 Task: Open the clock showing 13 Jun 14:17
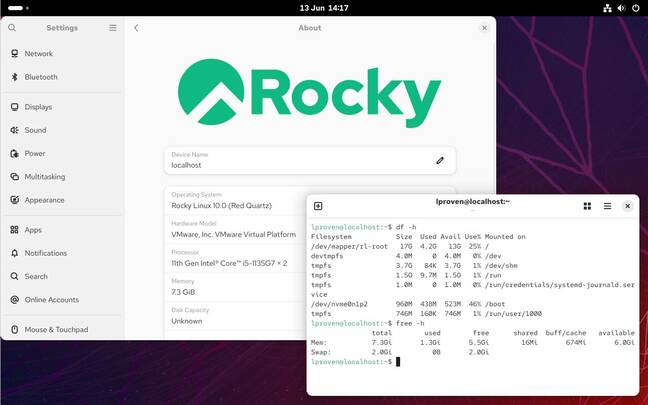tap(324, 8)
